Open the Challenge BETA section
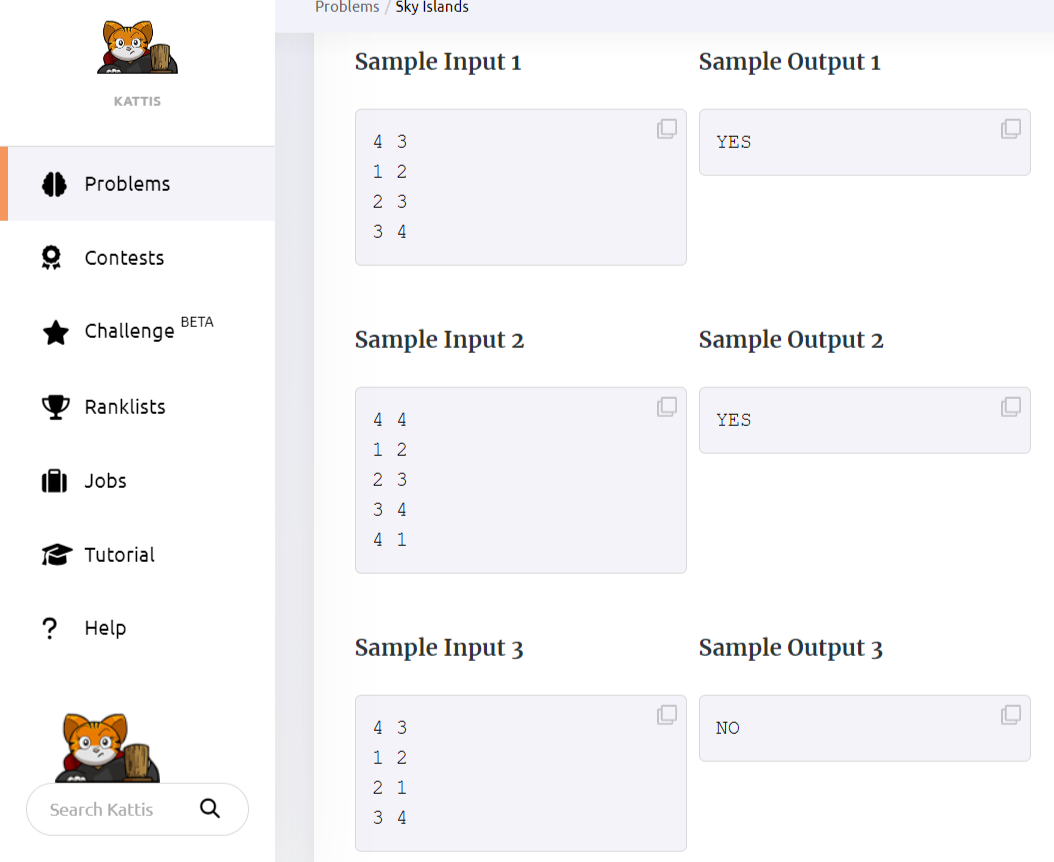Viewport: 1054px width, 862px height. pyautogui.click(x=149, y=329)
